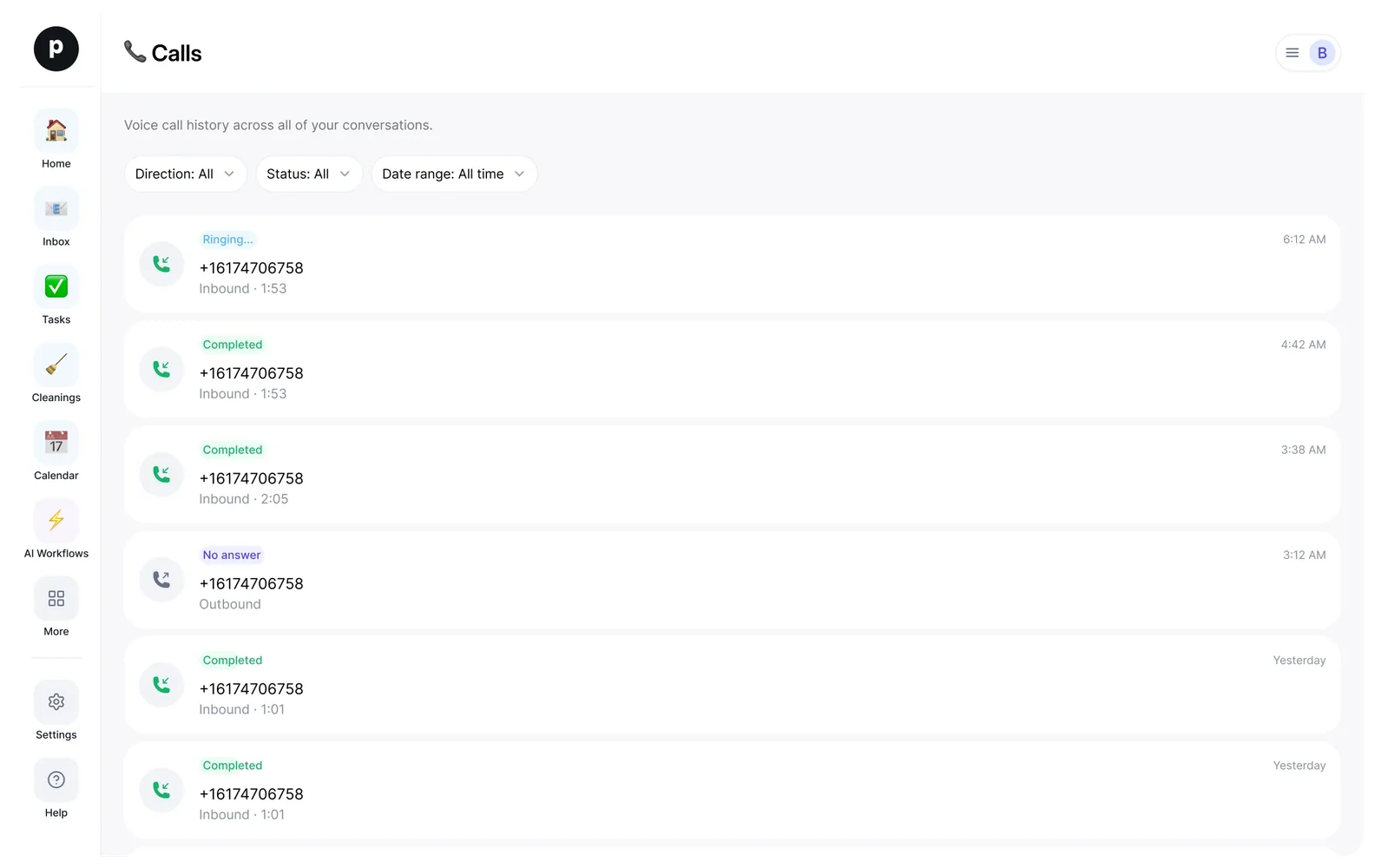Open the Home house icon
The width and height of the screenshot is (1375, 868).
point(56,131)
